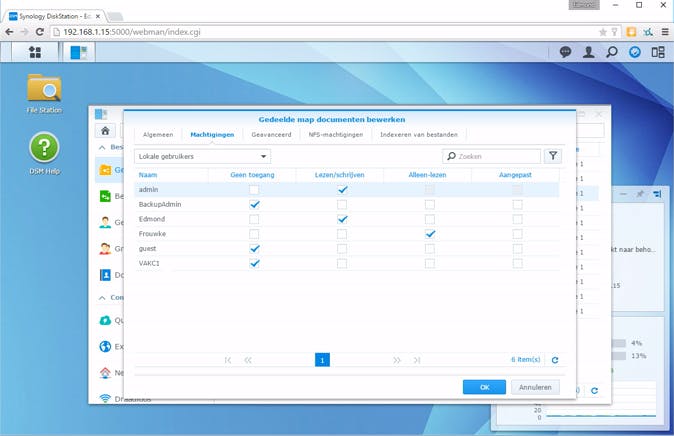The image size is (674, 436).
Task: Collapse the Con sidebar section chevron
Action: [x=102, y=298]
